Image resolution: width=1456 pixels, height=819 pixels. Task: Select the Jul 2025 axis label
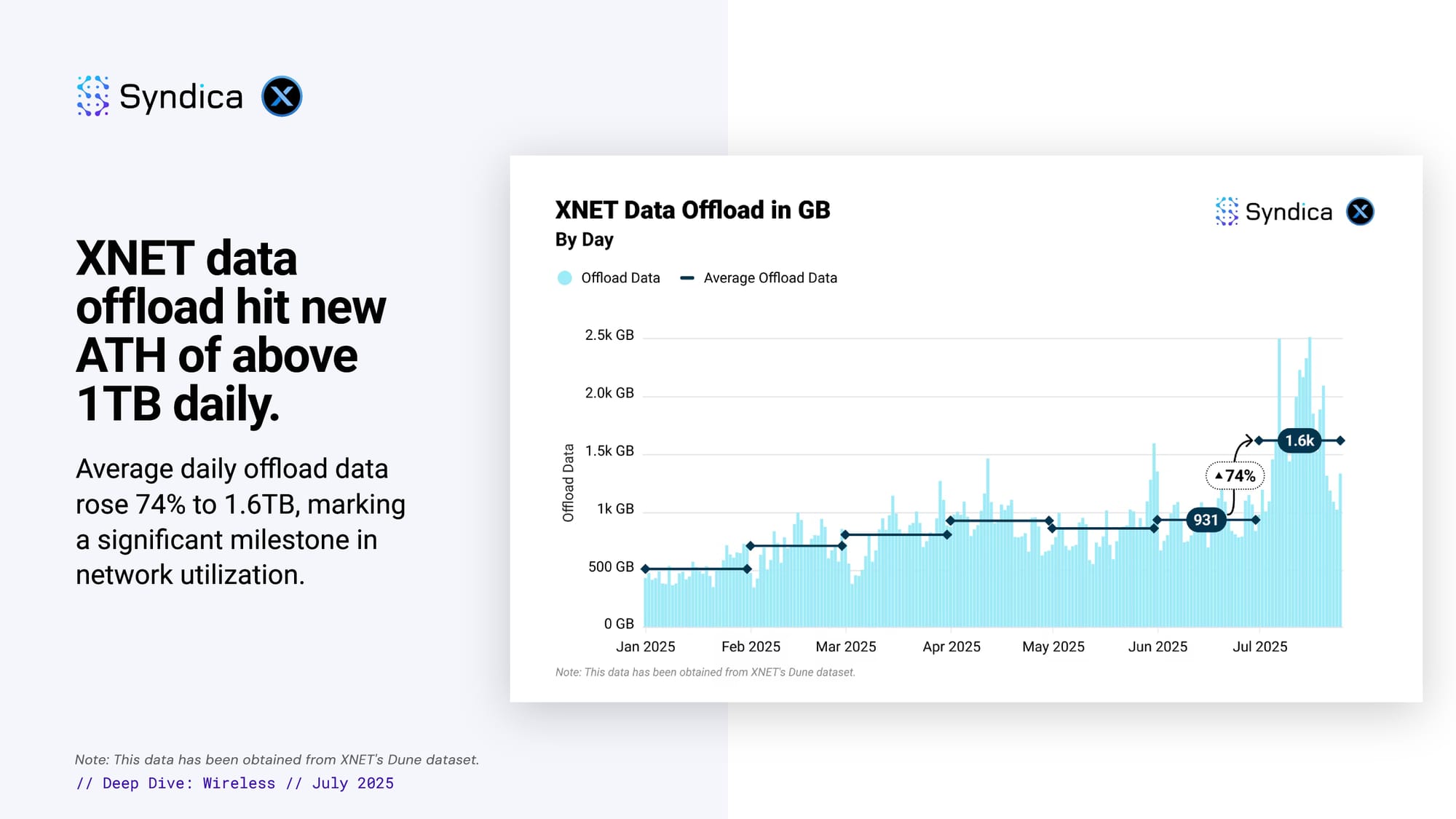coord(1259,646)
